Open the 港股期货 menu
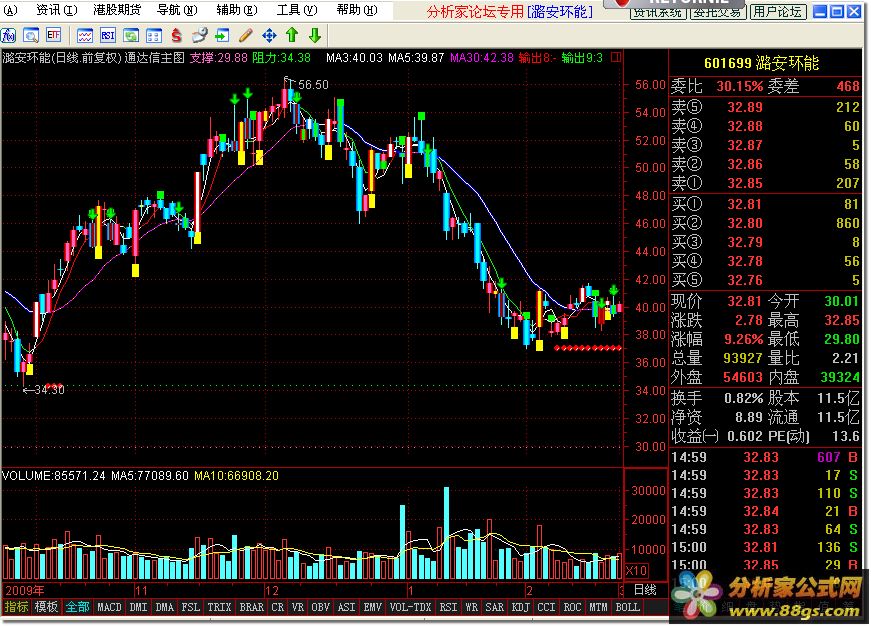 (x=117, y=10)
